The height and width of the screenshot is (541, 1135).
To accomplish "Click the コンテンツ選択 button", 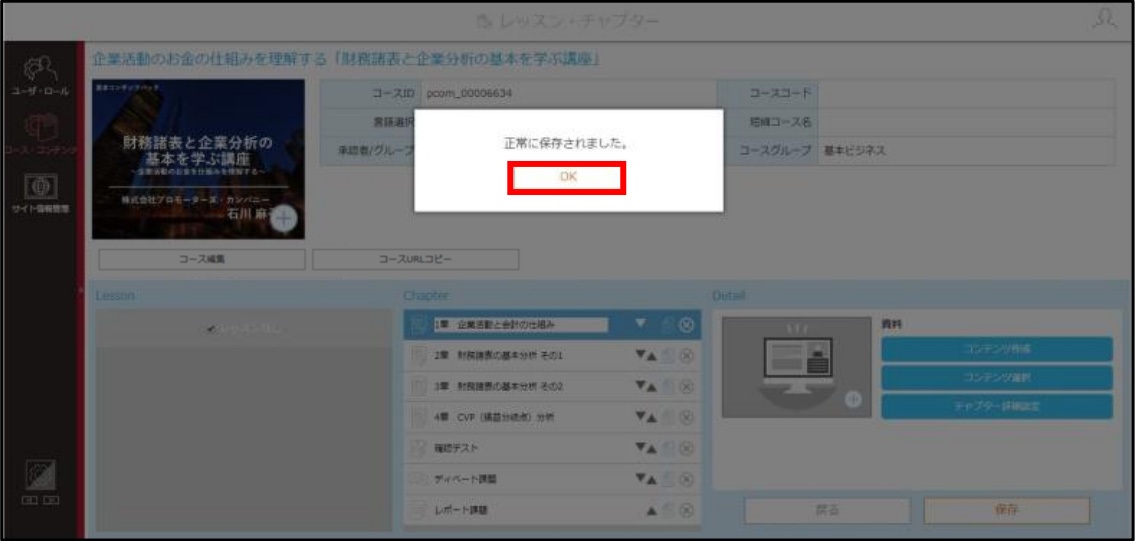I will point(997,378).
